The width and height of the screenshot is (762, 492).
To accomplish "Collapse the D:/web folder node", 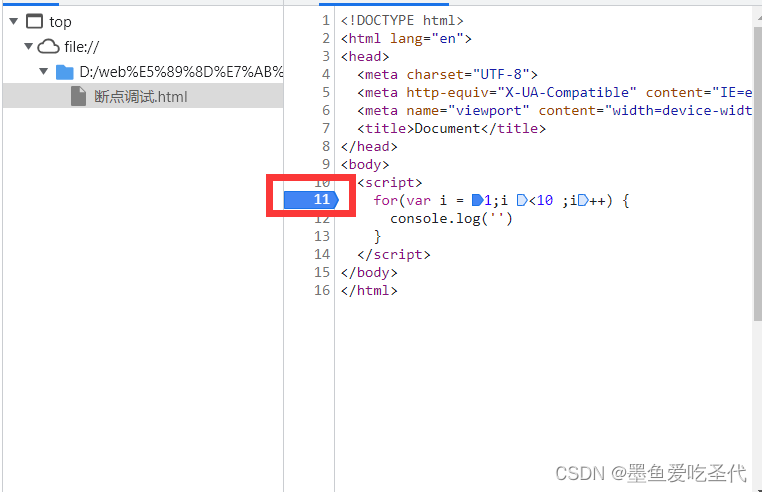I will 44,71.
